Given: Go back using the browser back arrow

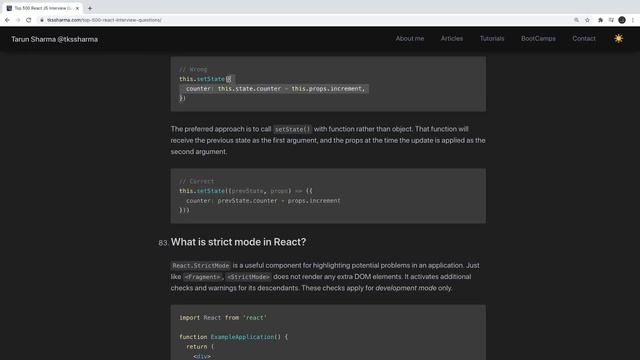Looking at the screenshot, I should click(7, 20).
